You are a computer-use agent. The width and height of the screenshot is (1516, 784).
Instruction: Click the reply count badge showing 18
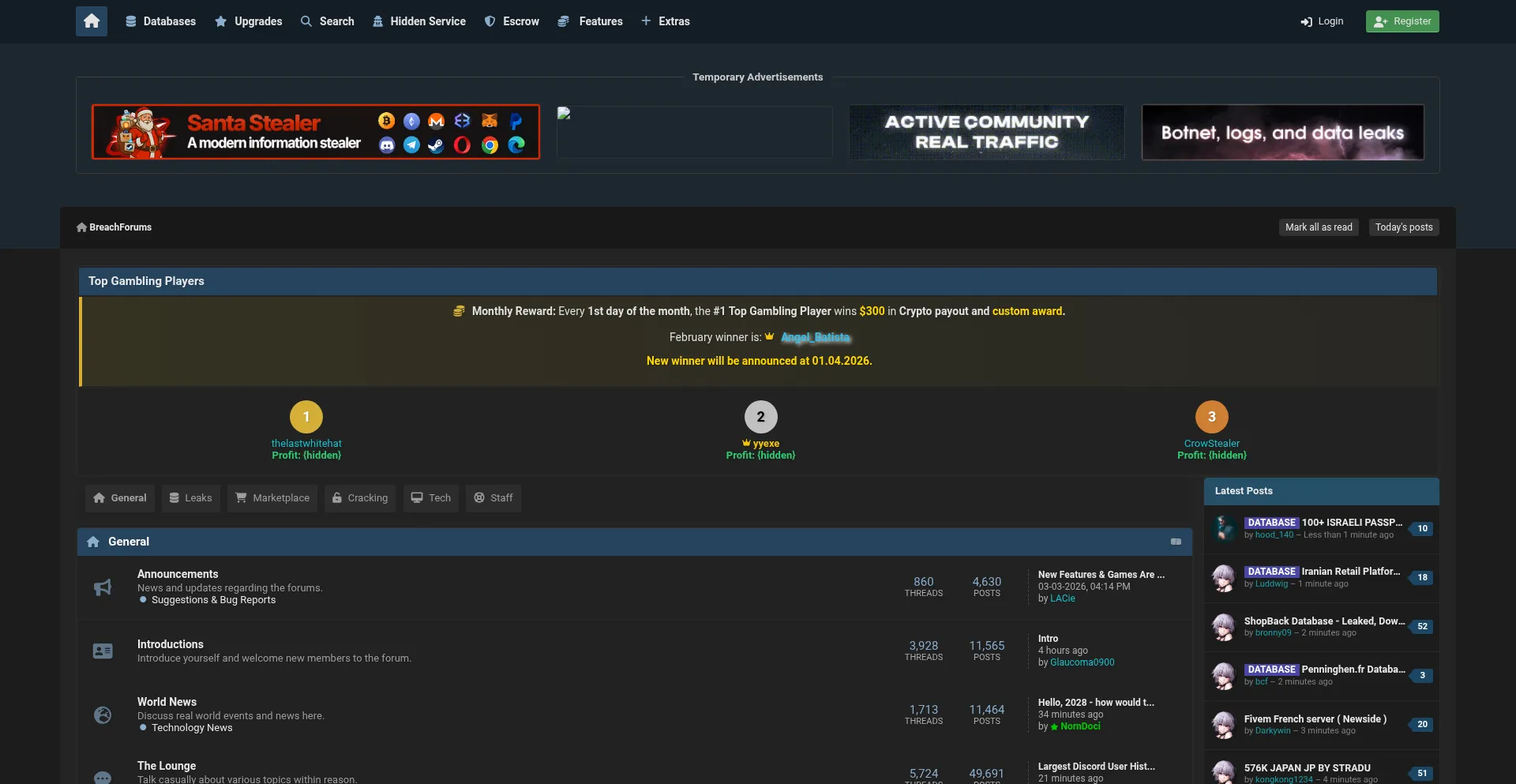point(1421,577)
